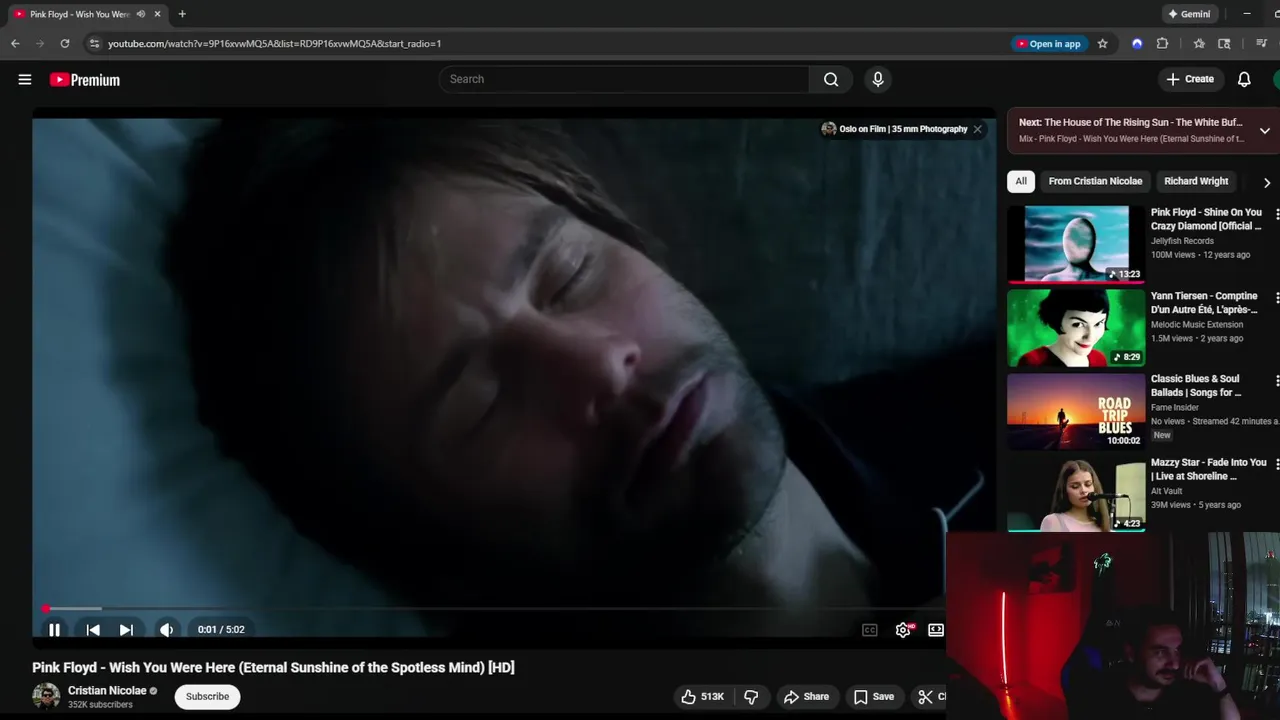Screen dimensions: 1280x720
Task: Create a clip with scissors button
Action: pos(929,697)
